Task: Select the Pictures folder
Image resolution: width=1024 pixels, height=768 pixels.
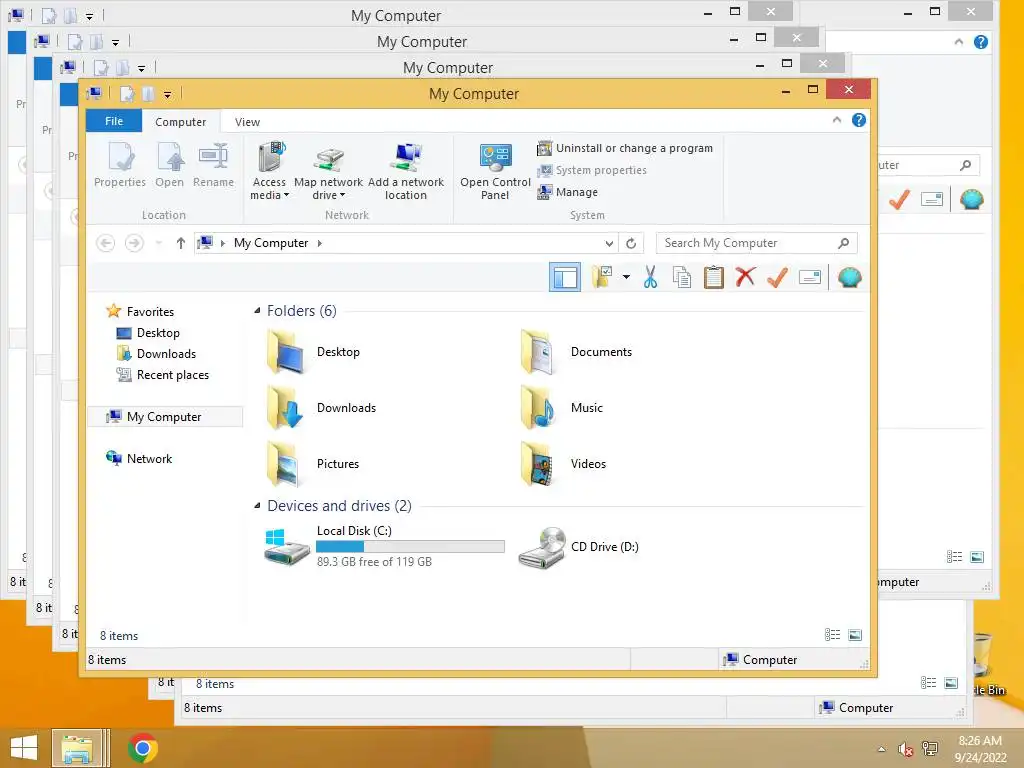Action: coord(313,464)
